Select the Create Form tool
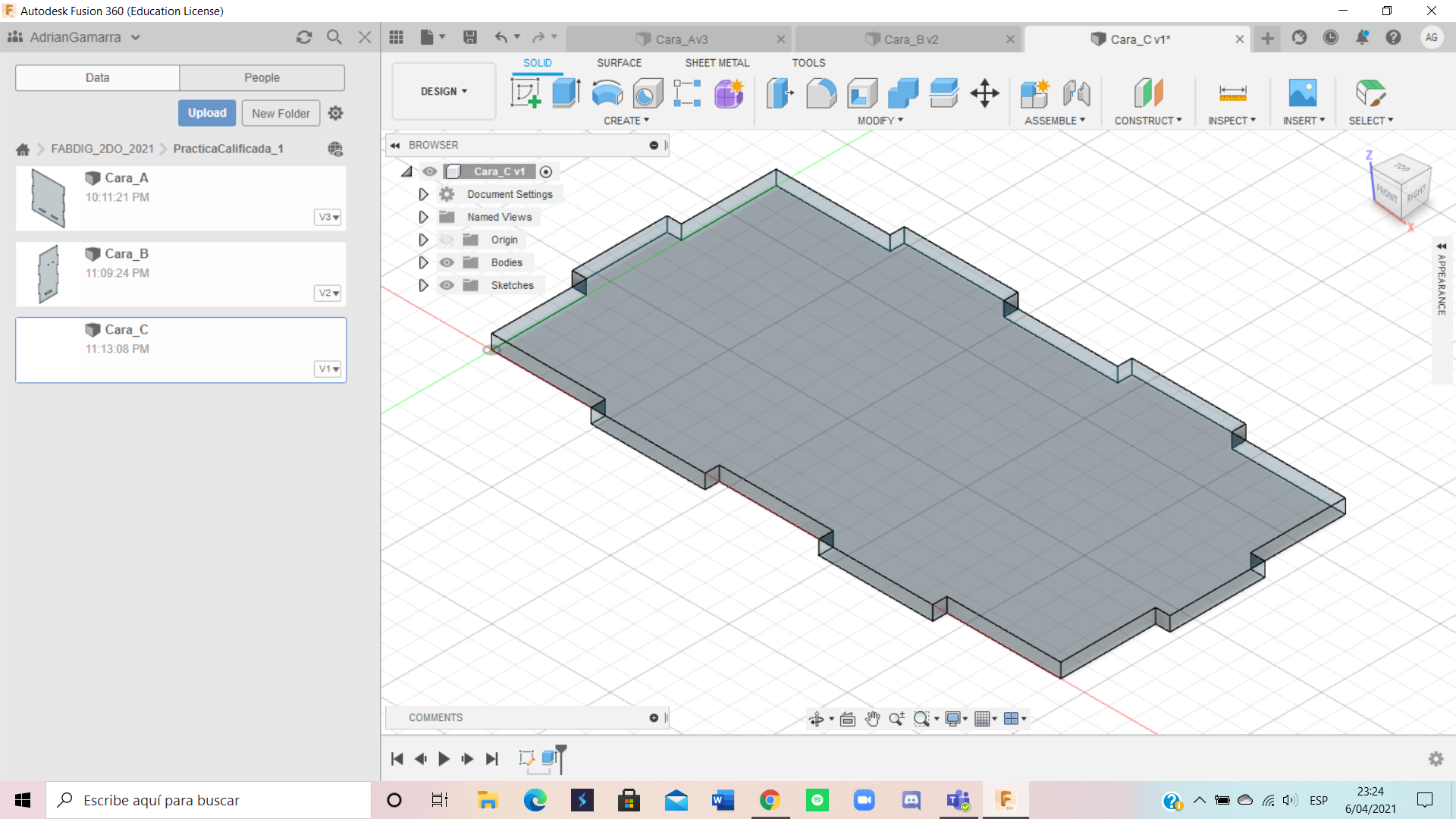This screenshot has width=1456, height=819. coord(729,93)
